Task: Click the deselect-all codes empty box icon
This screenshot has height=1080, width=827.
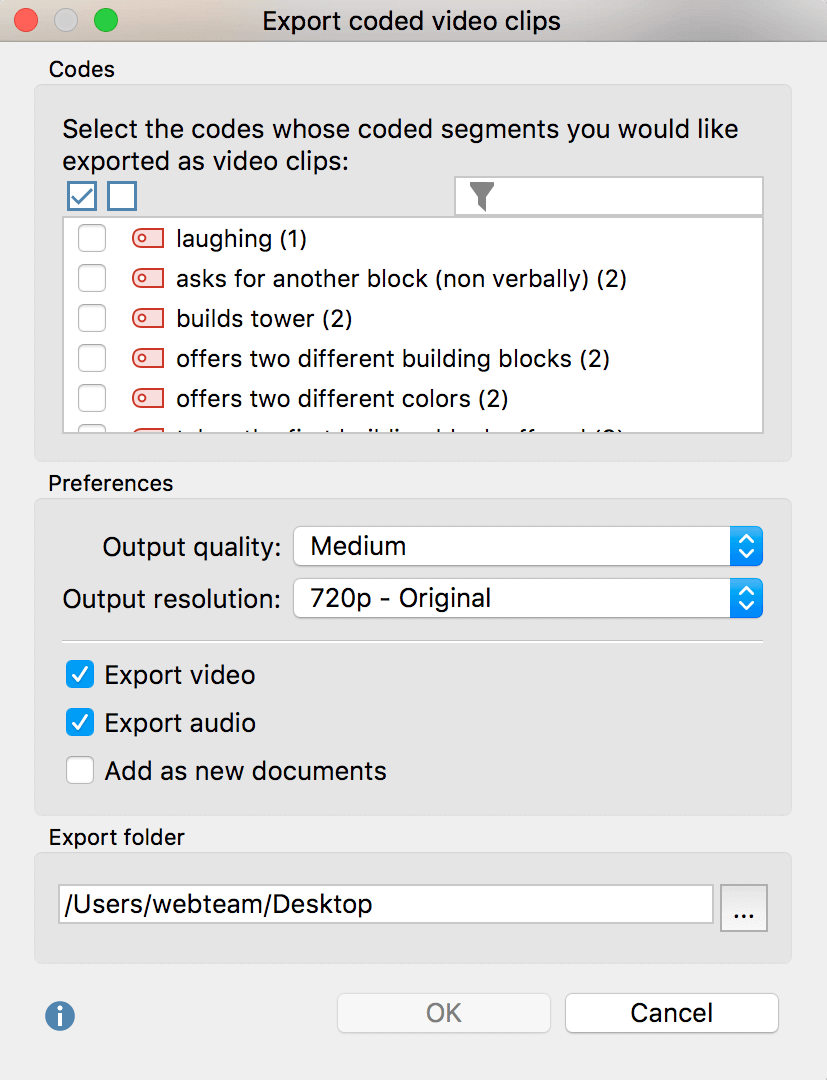Action: [x=122, y=196]
